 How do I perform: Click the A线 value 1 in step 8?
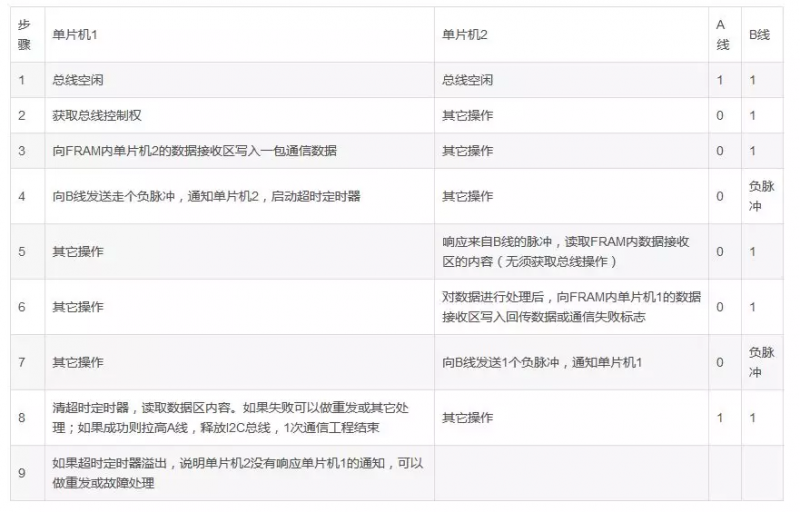[x=720, y=417]
